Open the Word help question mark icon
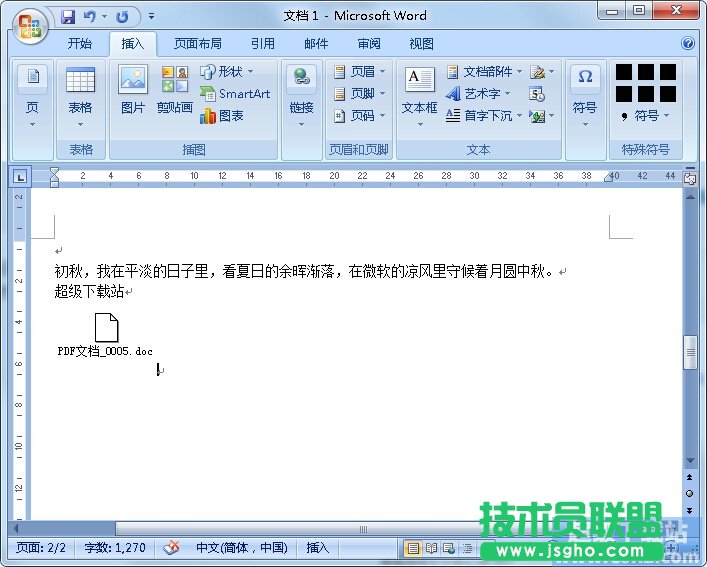 click(688, 44)
